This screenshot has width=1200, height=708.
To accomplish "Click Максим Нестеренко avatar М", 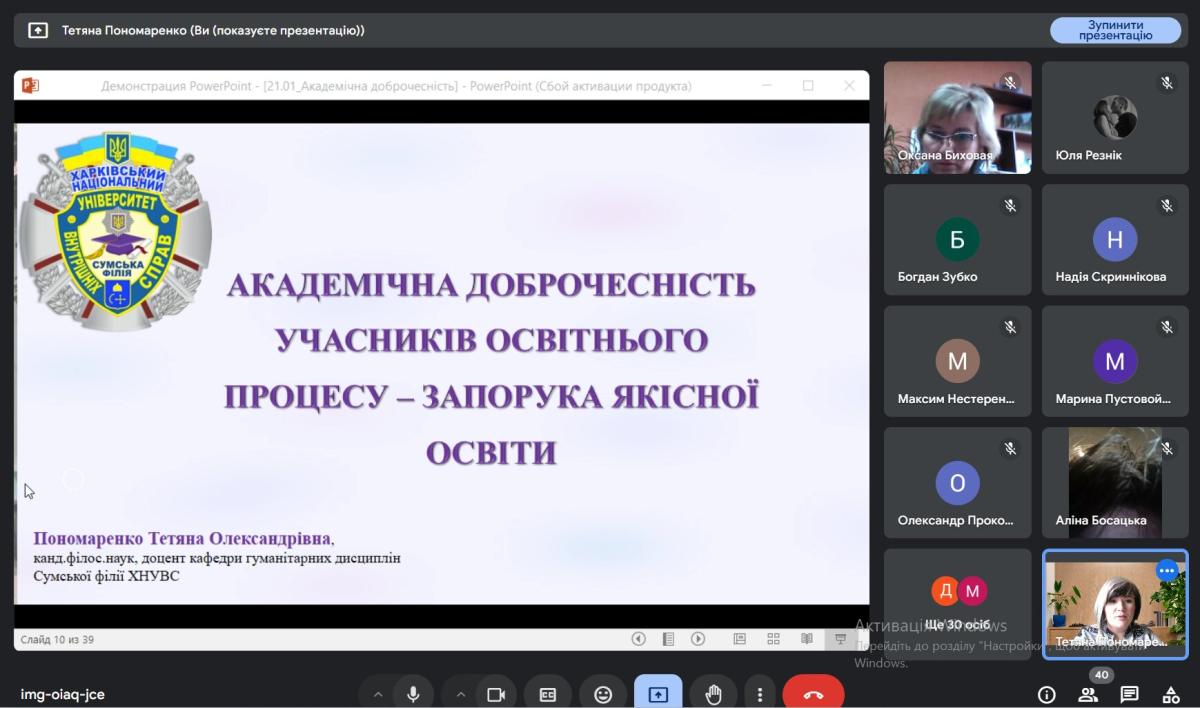I will pyautogui.click(x=957, y=362).
